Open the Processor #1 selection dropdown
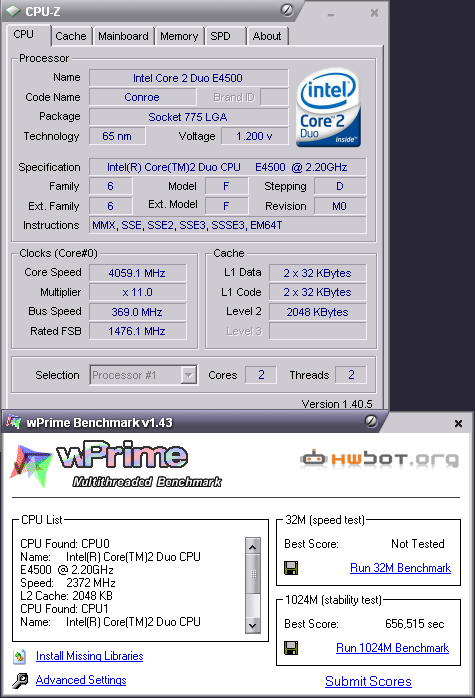Screen dimensions: 475x698 [x=189, y=375]
